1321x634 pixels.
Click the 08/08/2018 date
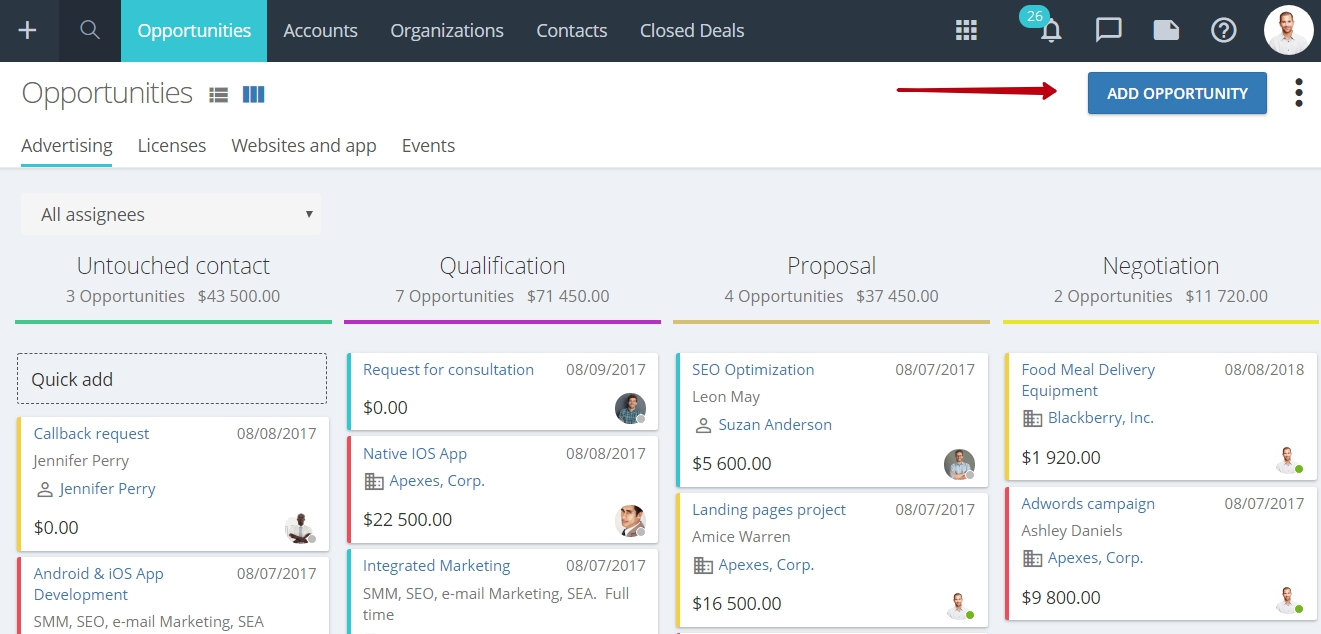point(1264,370)
